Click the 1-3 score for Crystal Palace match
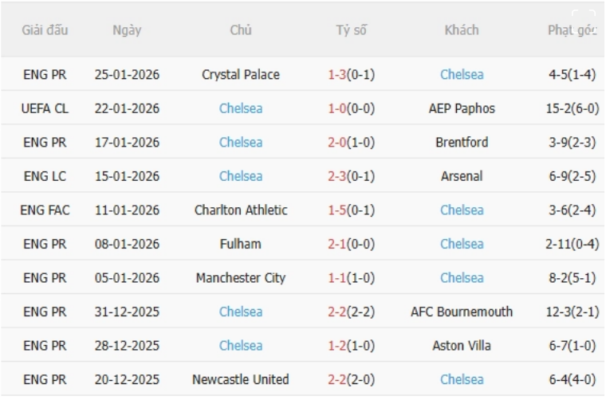The image size is (606, 400). point(337,74)
